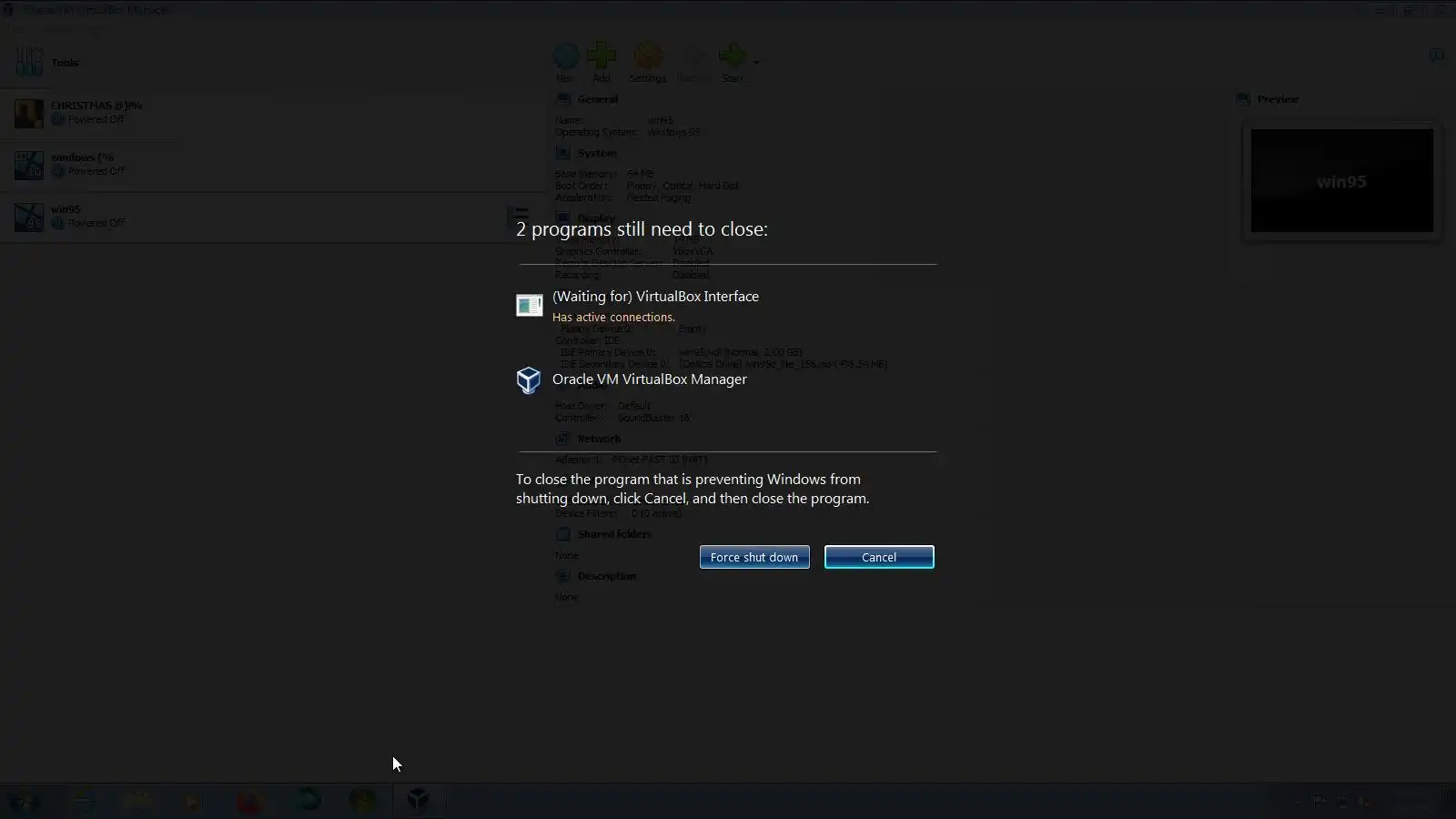Select "(Waiting for) VirtualBox Interface" entry text
The height and width of the screenshot is (819, 1456).
(x=655, y=297)
